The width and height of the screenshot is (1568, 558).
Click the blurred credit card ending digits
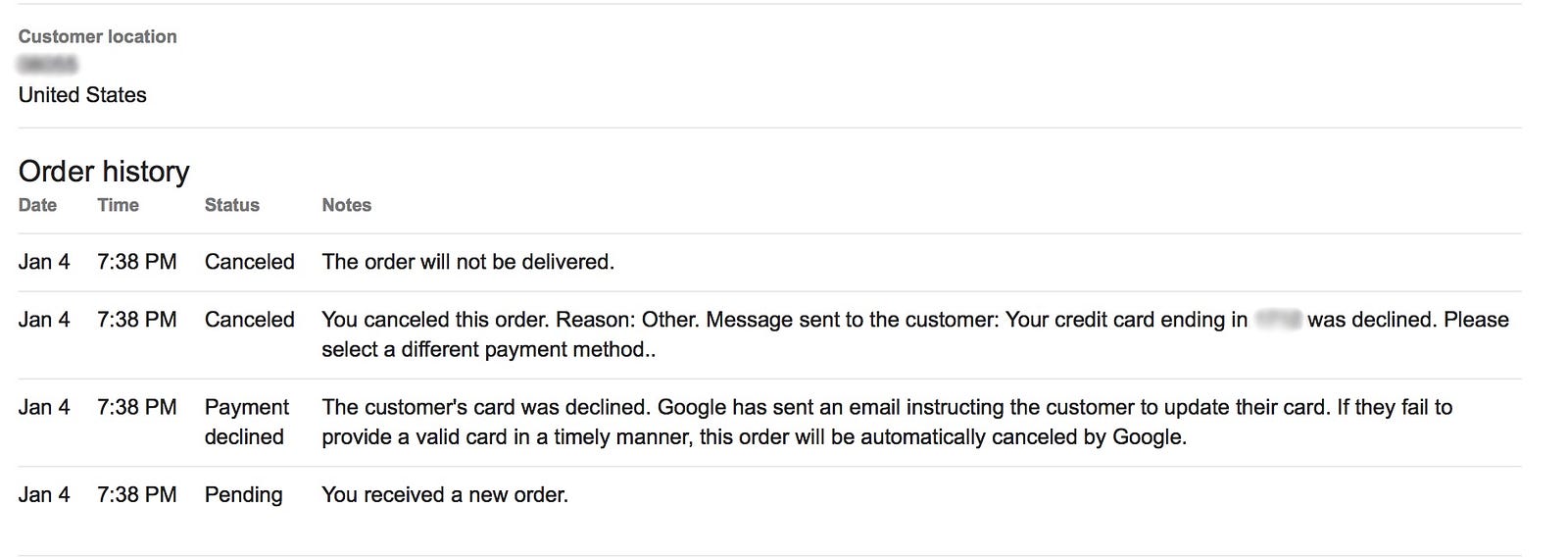tap(1278, 320)
